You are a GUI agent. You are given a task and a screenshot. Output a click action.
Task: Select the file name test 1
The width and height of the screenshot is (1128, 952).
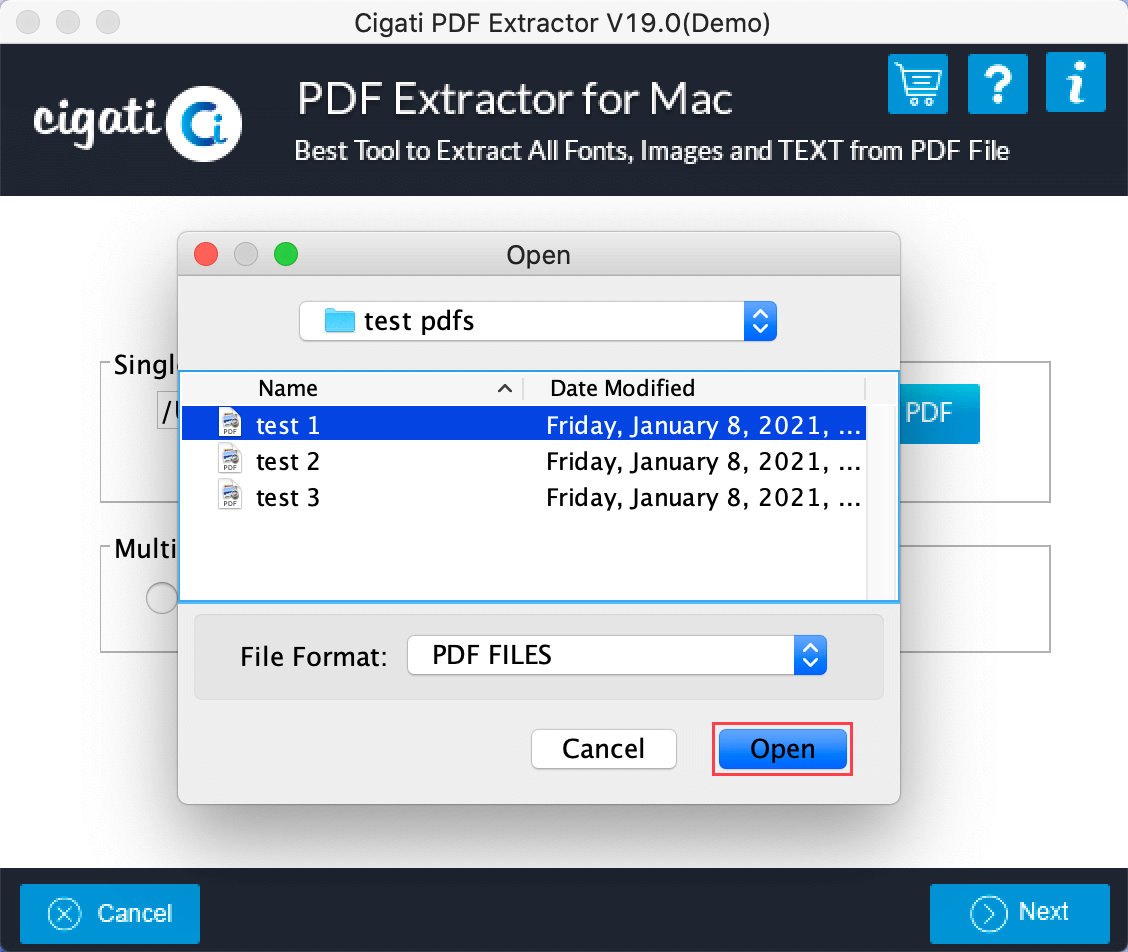pos(288,425)
